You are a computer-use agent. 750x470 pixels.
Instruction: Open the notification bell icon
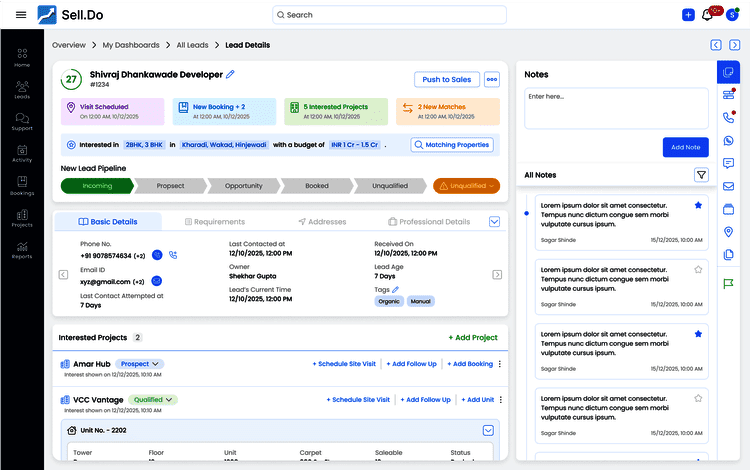708,15
